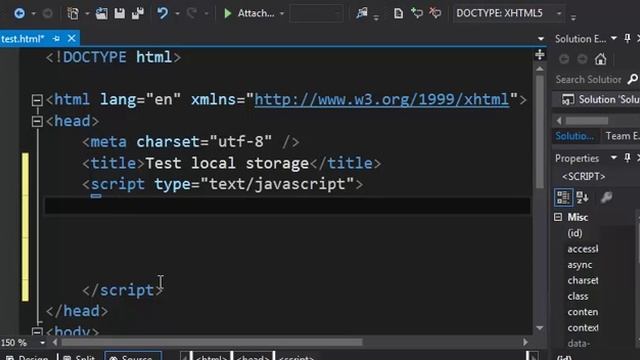Switch to the Team Explorer tab

[622, 136]
